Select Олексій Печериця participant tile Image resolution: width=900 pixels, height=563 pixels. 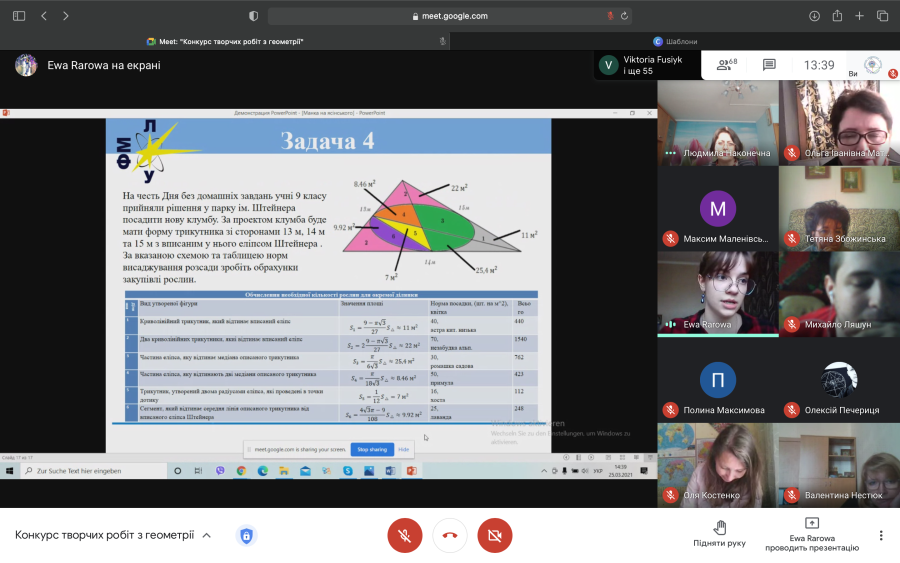839,380
